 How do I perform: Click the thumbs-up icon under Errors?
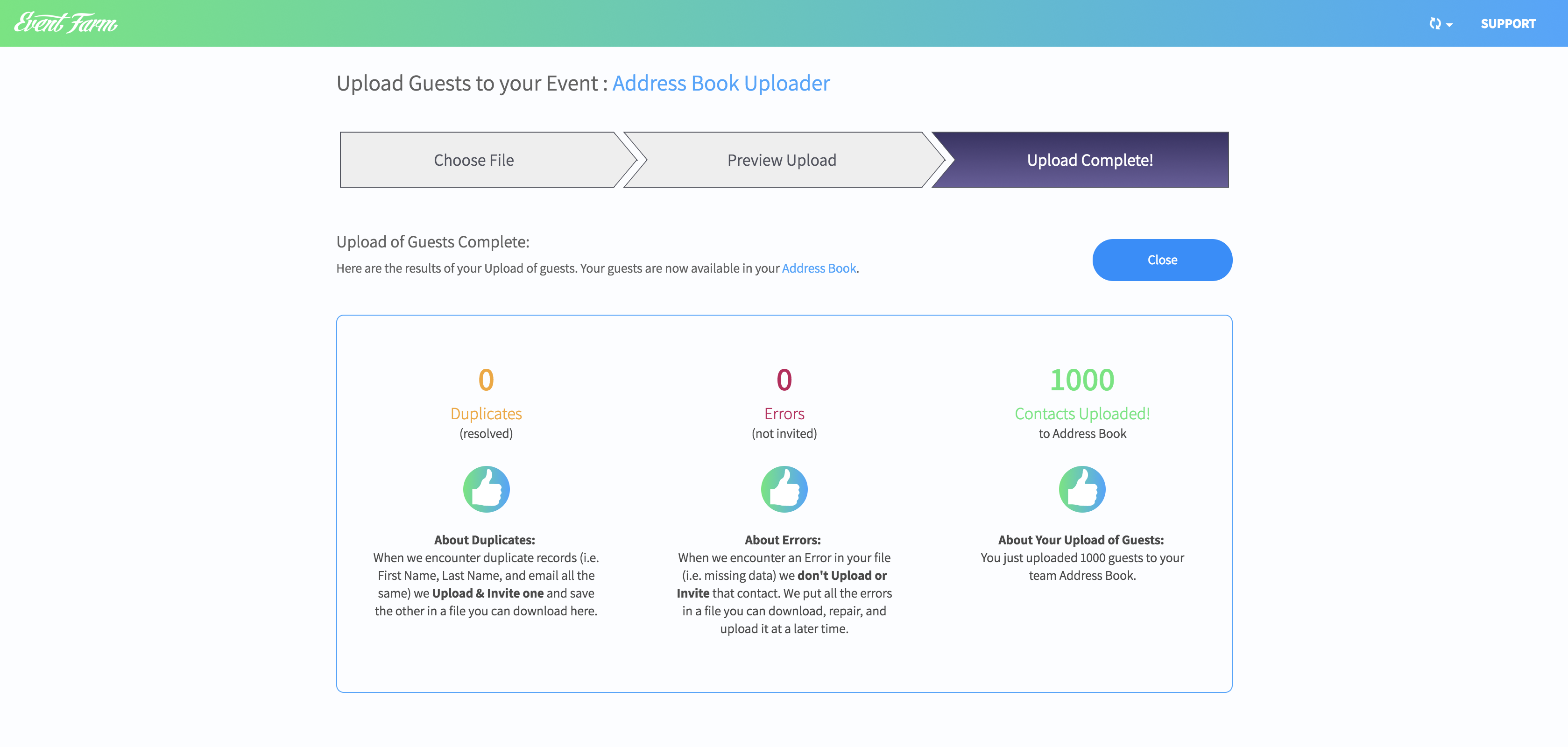[x=784, y=489]
